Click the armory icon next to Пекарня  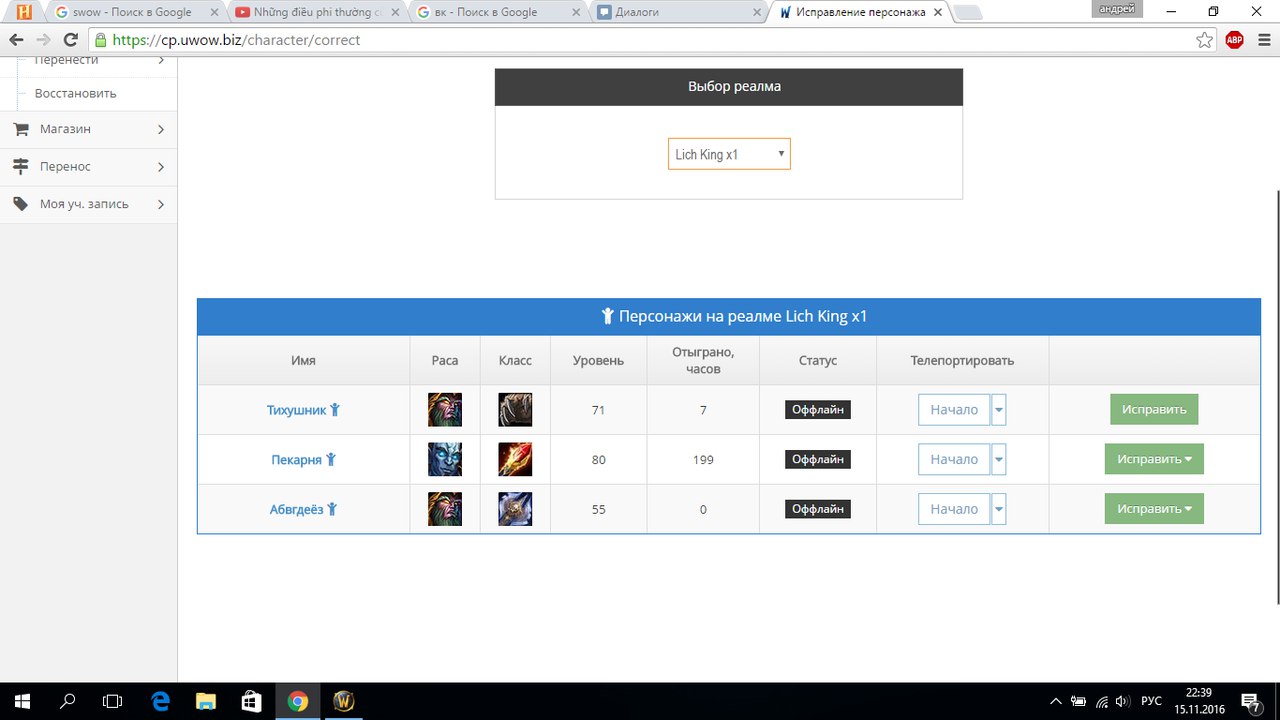coord(331,459)
